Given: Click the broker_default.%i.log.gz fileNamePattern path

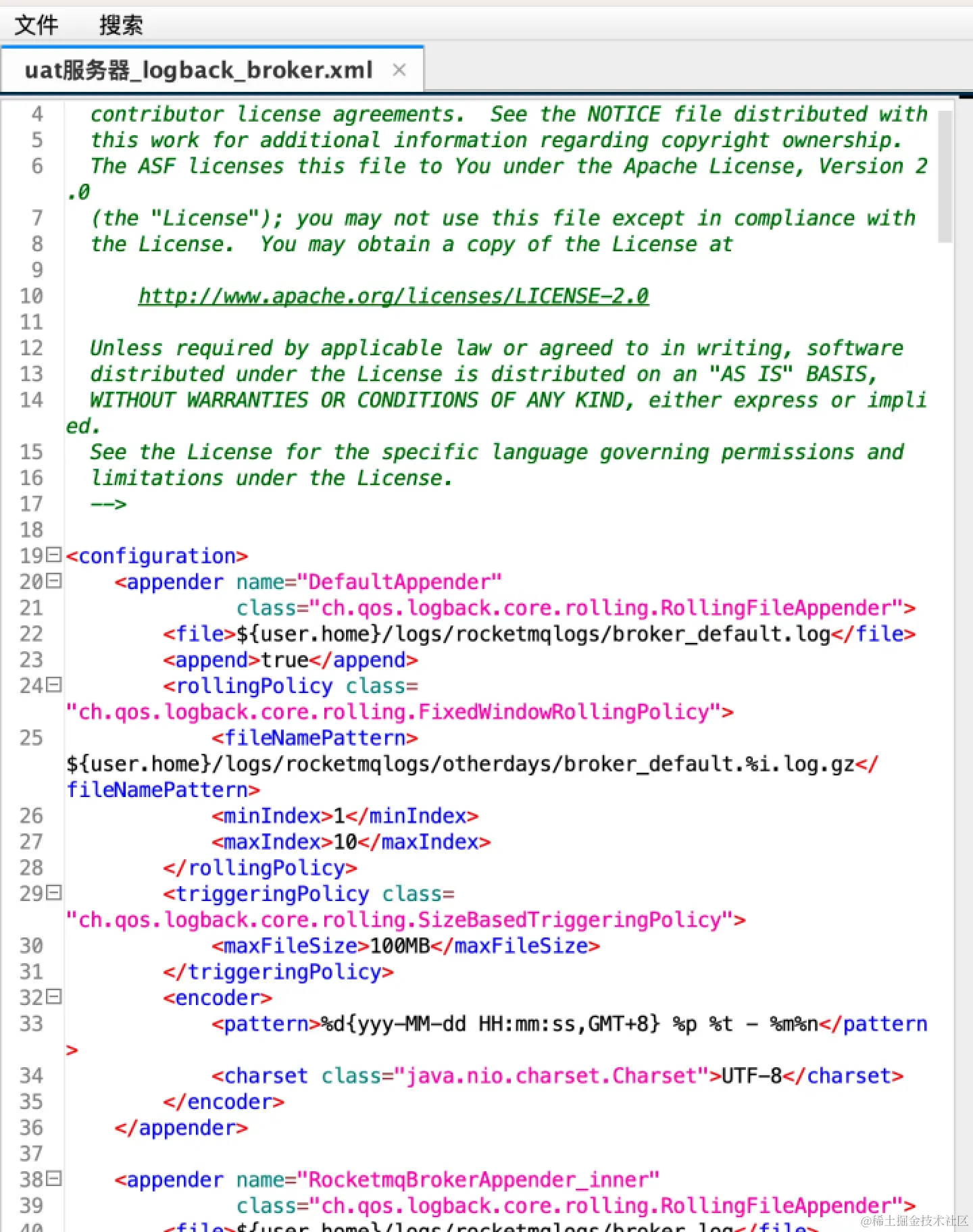Looking at the screenshot, I should coord(460,764).
